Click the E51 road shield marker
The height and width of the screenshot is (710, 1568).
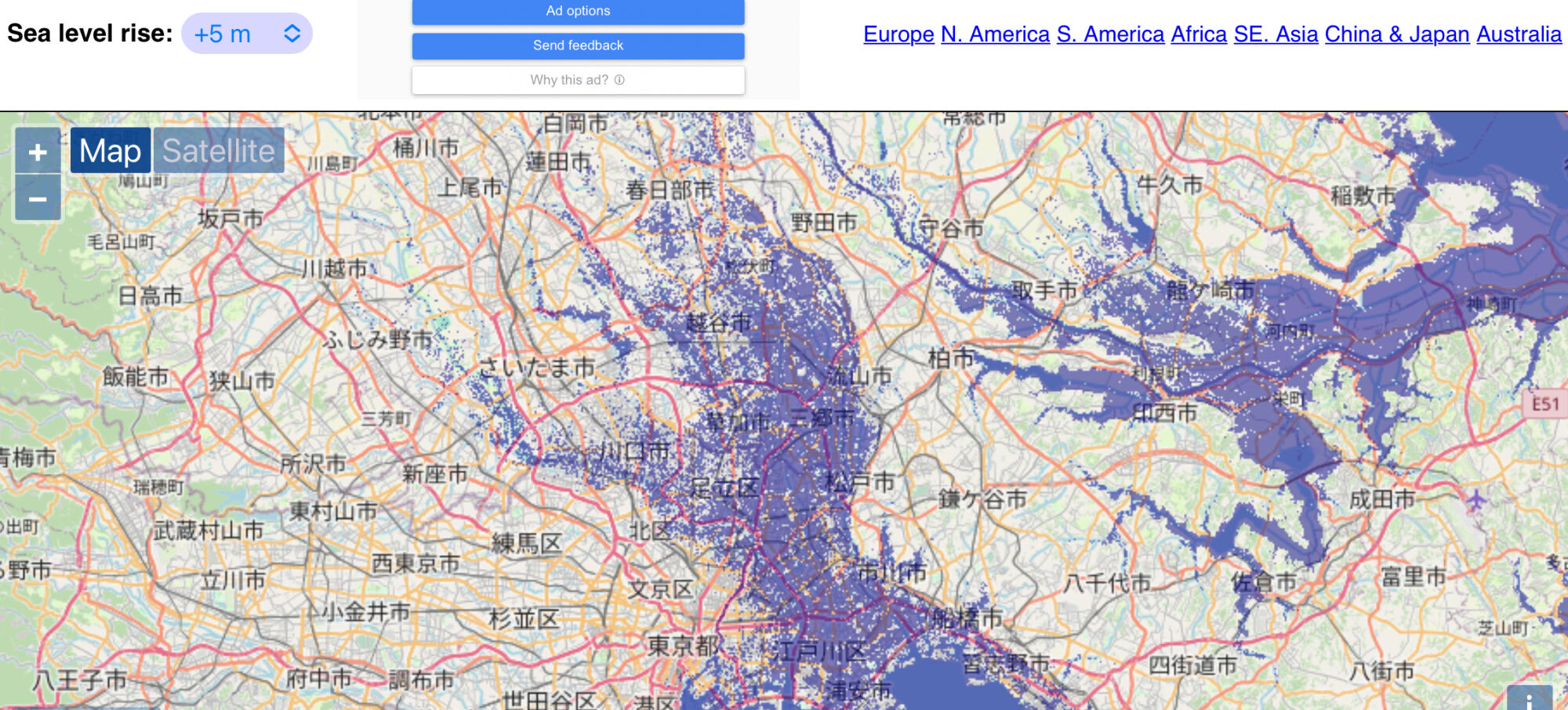coord(1545,404)
